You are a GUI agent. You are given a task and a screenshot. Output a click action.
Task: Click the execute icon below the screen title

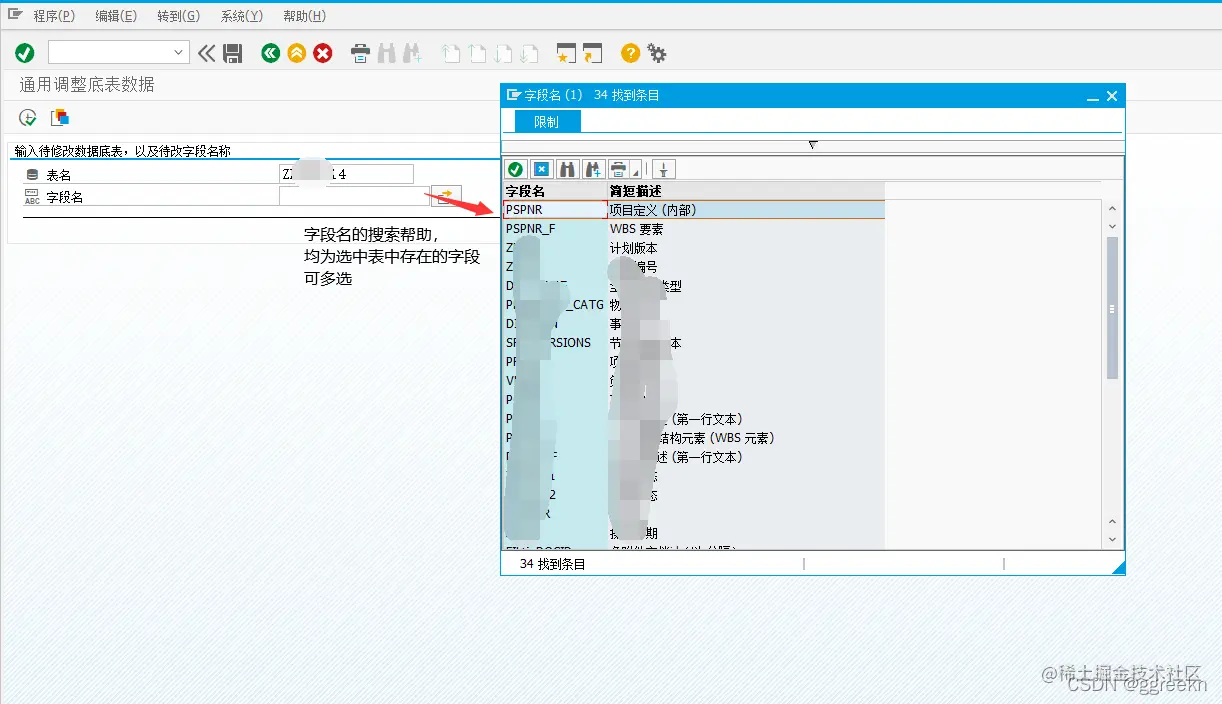point(27,117)
